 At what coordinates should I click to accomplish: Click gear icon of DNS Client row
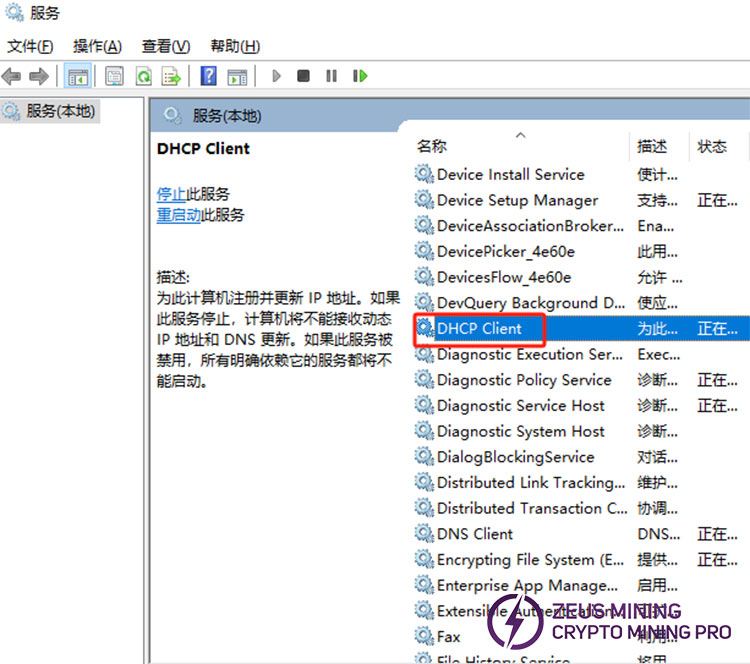(x=424, y=533)
